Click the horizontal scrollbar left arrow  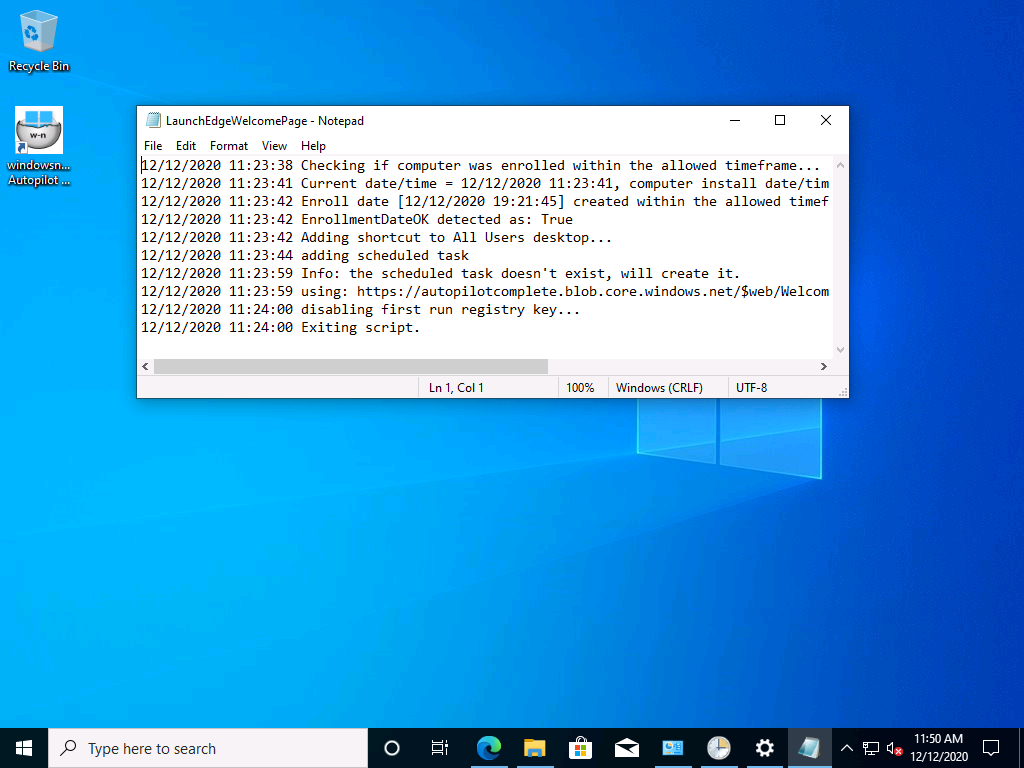click(x=145, y=366)
